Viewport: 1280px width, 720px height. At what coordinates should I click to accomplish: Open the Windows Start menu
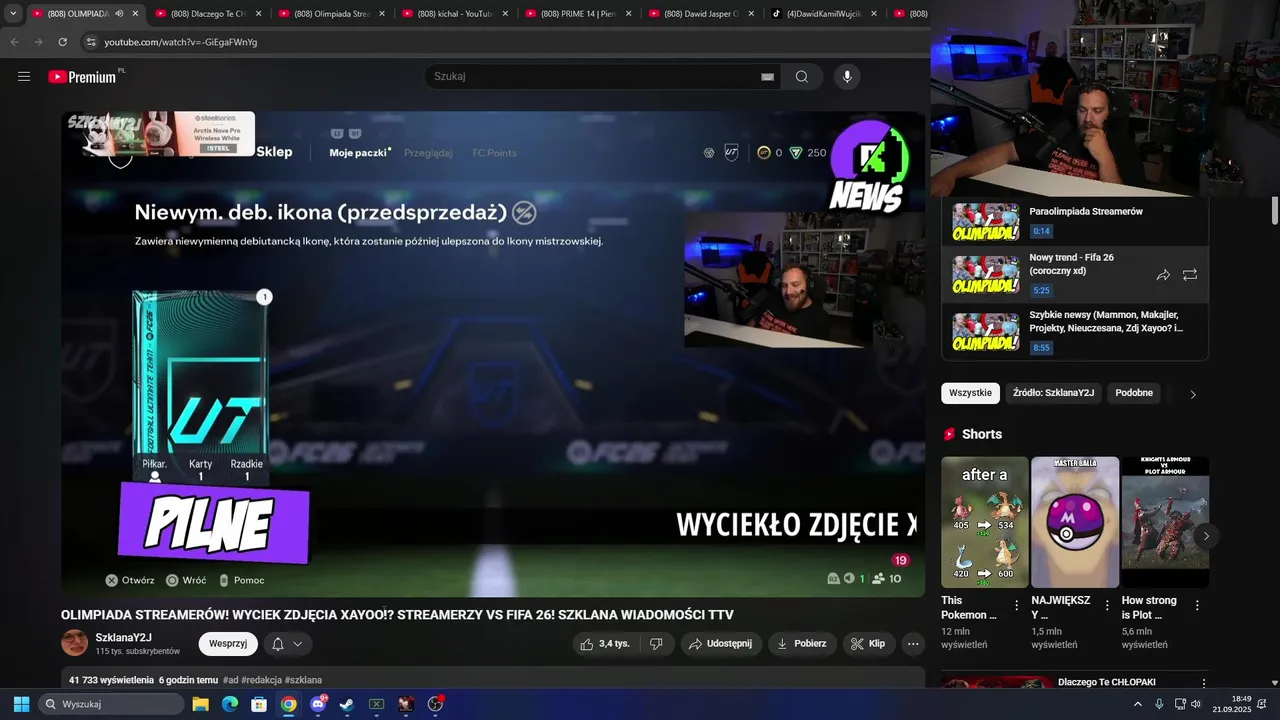tap(21, 704)
